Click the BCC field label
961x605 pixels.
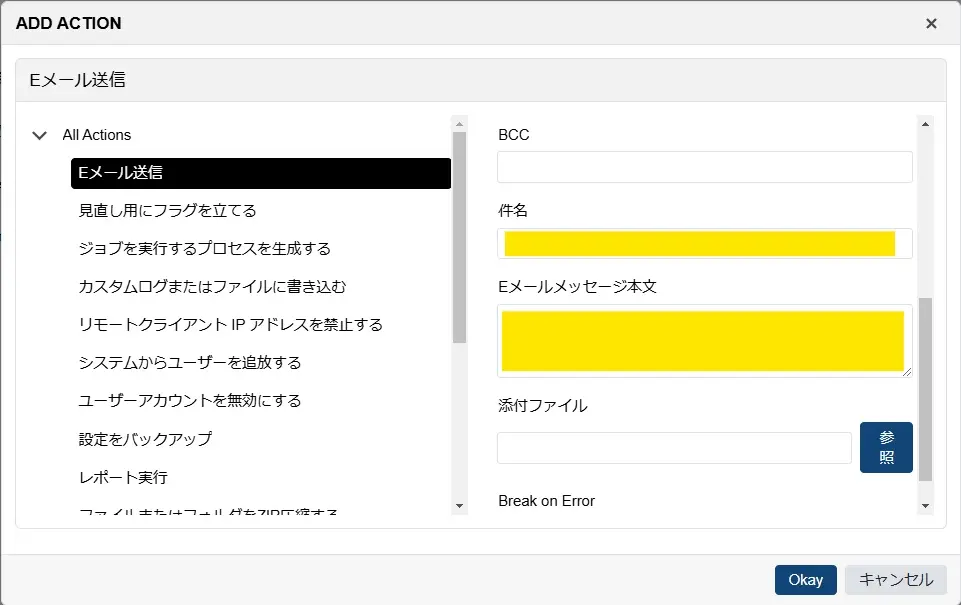[x=514, y=135]
